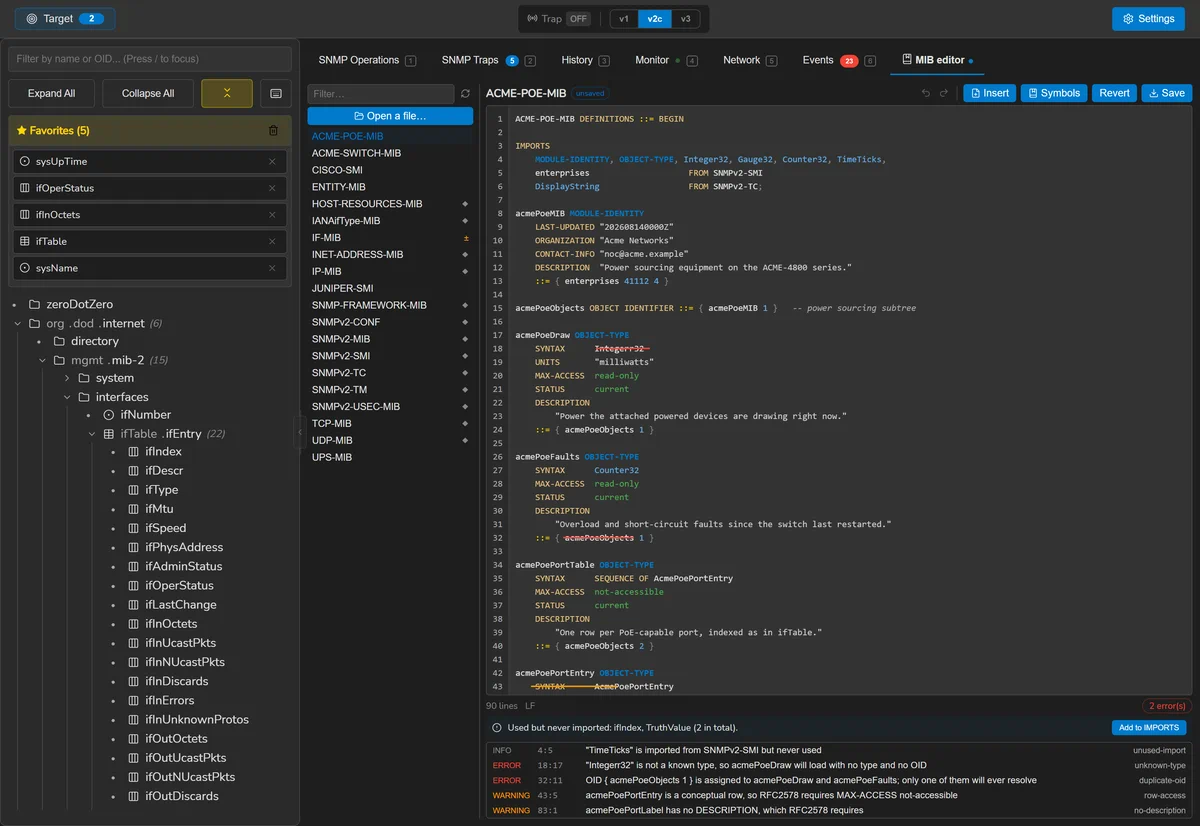Click the Insert button

click(990, 93)
